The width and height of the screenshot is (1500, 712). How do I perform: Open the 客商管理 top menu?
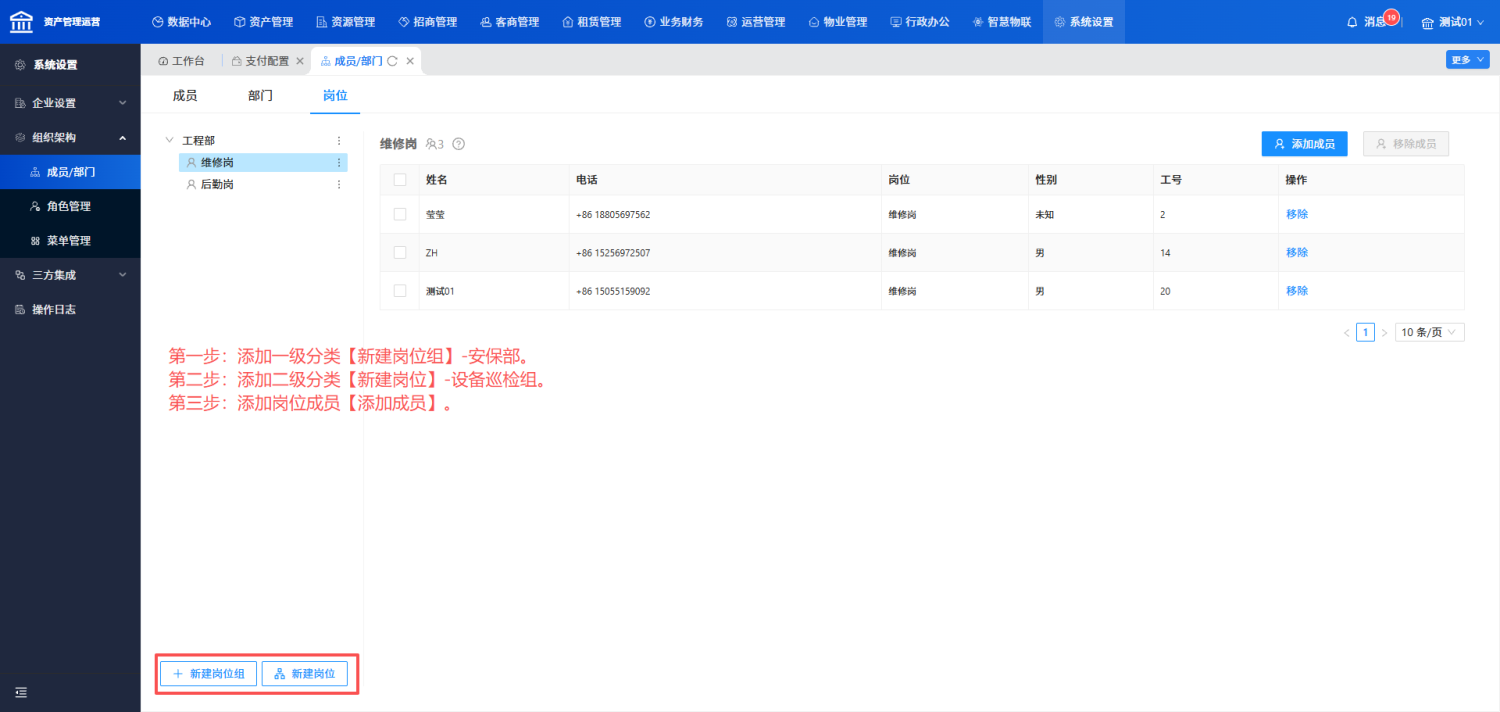[509, 22]
